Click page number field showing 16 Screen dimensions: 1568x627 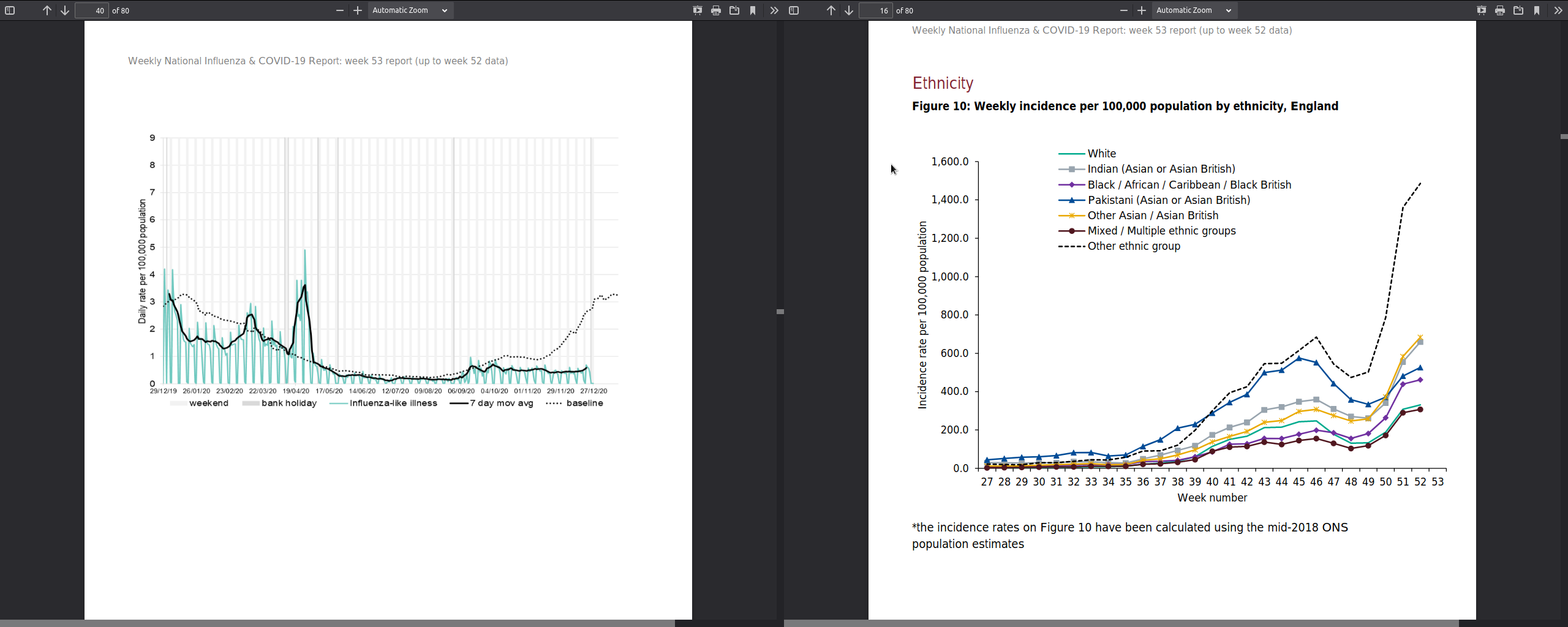[x=876, y=10]
